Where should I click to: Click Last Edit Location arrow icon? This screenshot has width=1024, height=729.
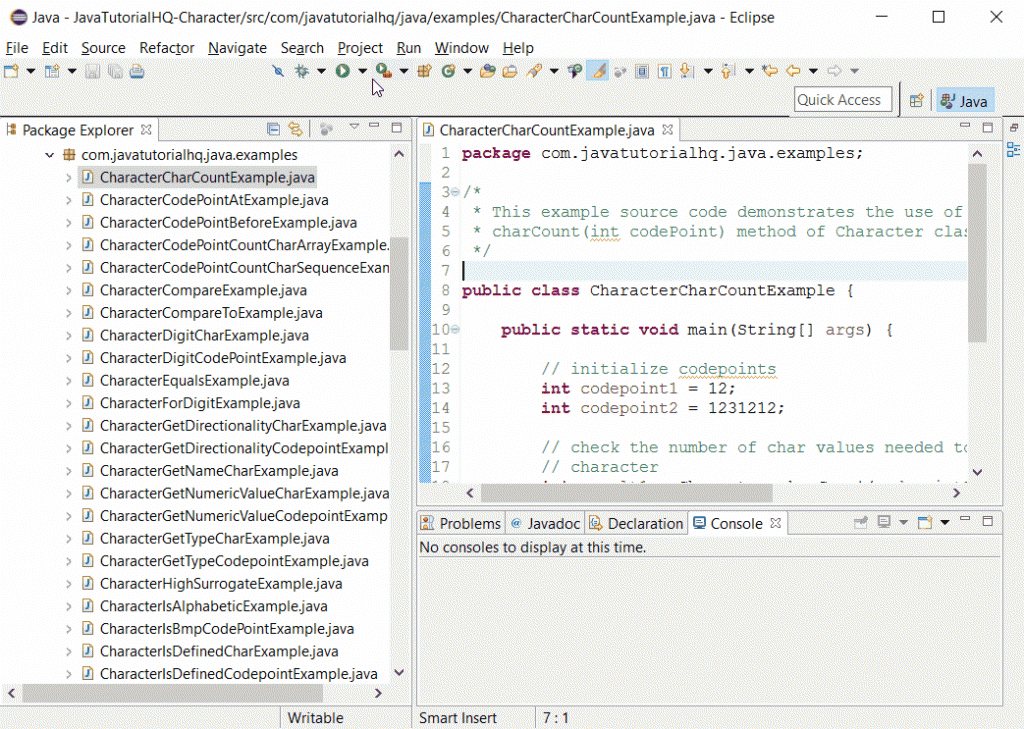770,71
